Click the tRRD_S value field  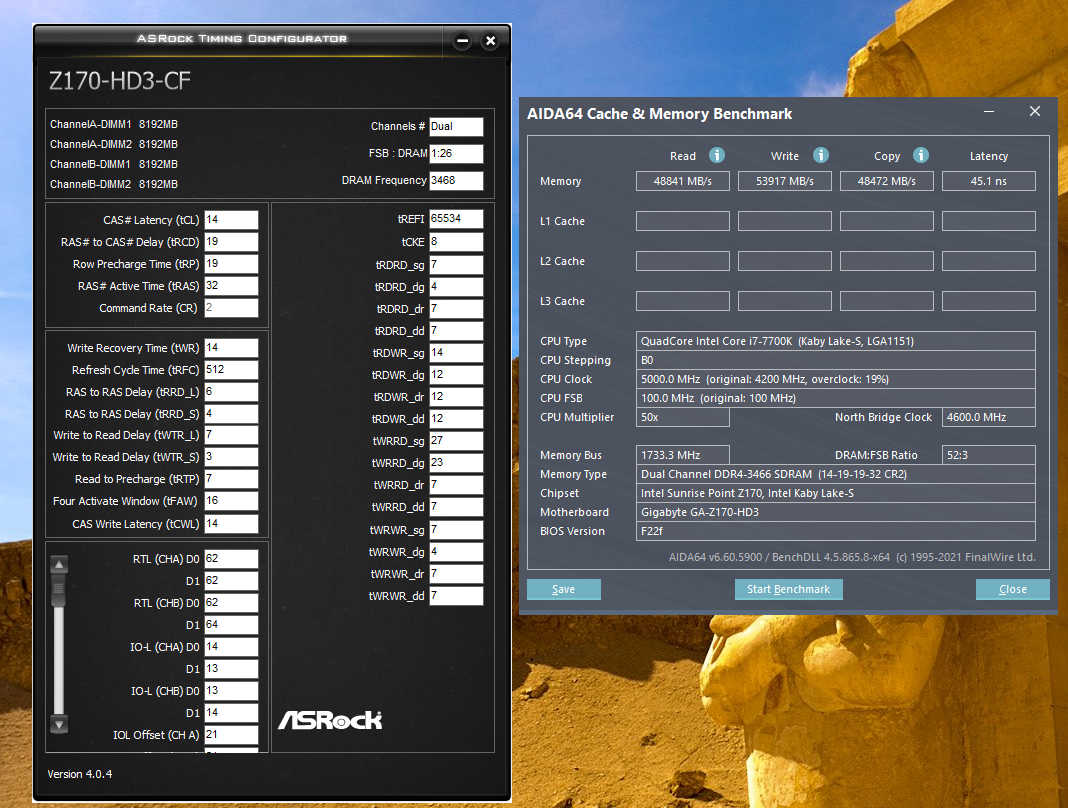point(232,414)
